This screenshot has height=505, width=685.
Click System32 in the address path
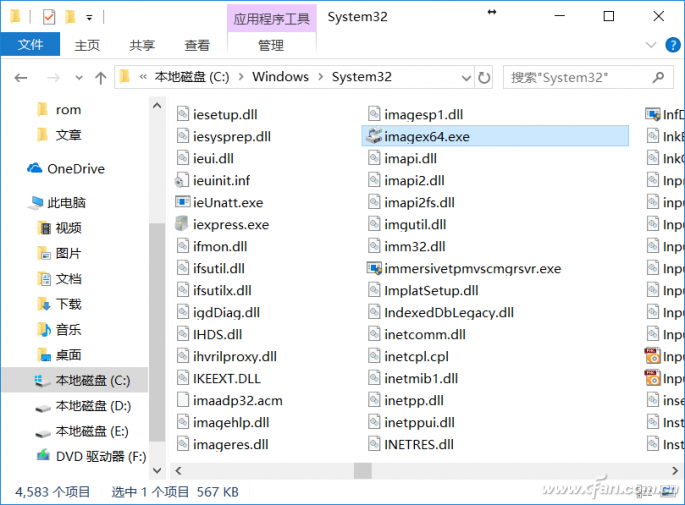click(x=362, y=77)
